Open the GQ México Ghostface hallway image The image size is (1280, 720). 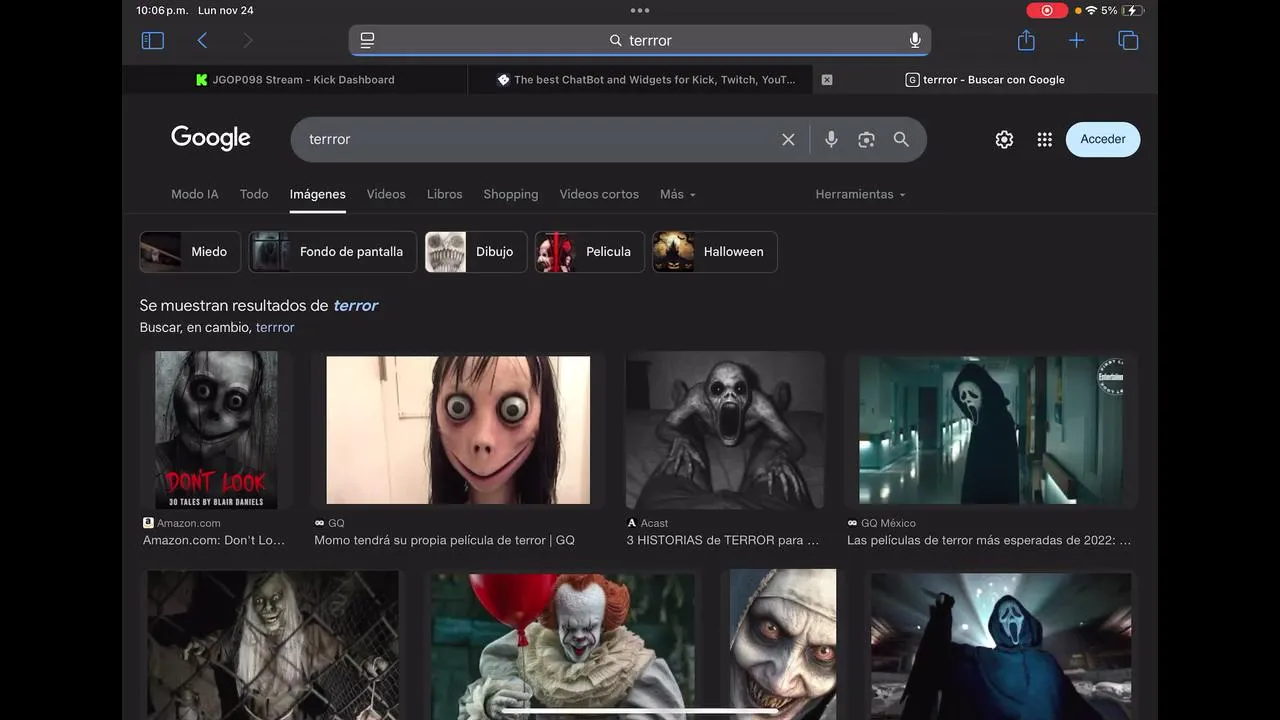pyautogui.click(x=991, y=430)
